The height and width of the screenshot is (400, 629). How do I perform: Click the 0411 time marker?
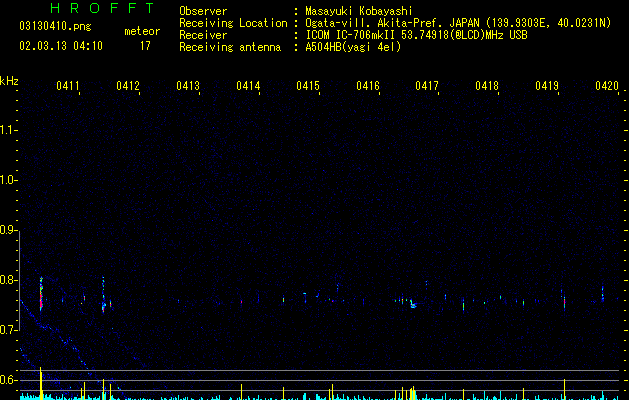point(68,86)
